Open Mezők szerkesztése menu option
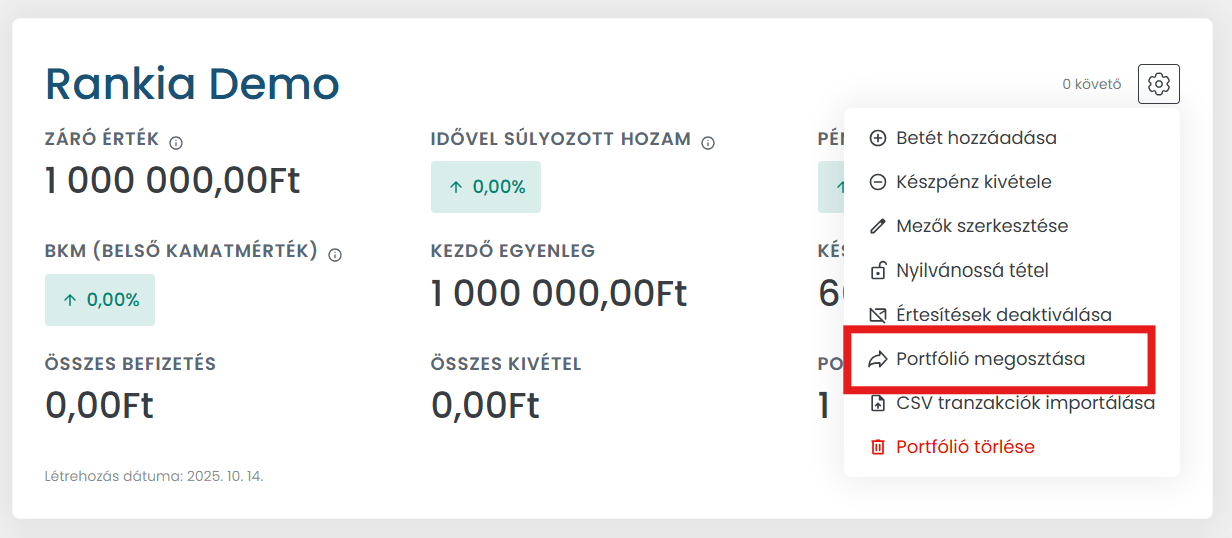1232x538 pixels. click(982, 226)
